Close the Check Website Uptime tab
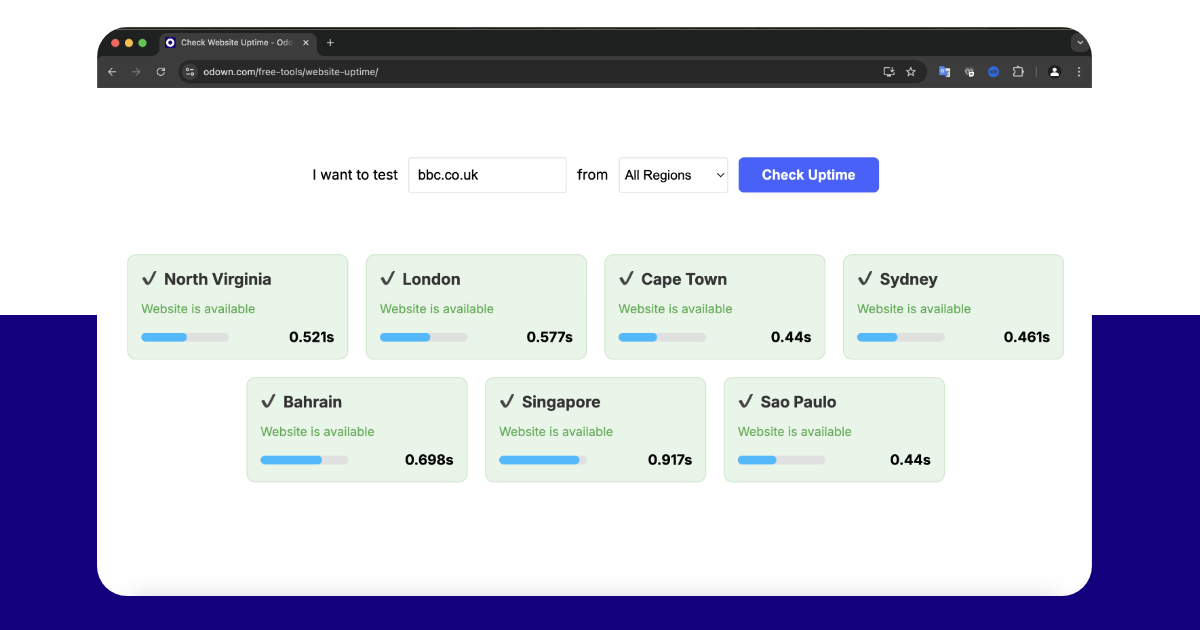 [x=306, y=43]
